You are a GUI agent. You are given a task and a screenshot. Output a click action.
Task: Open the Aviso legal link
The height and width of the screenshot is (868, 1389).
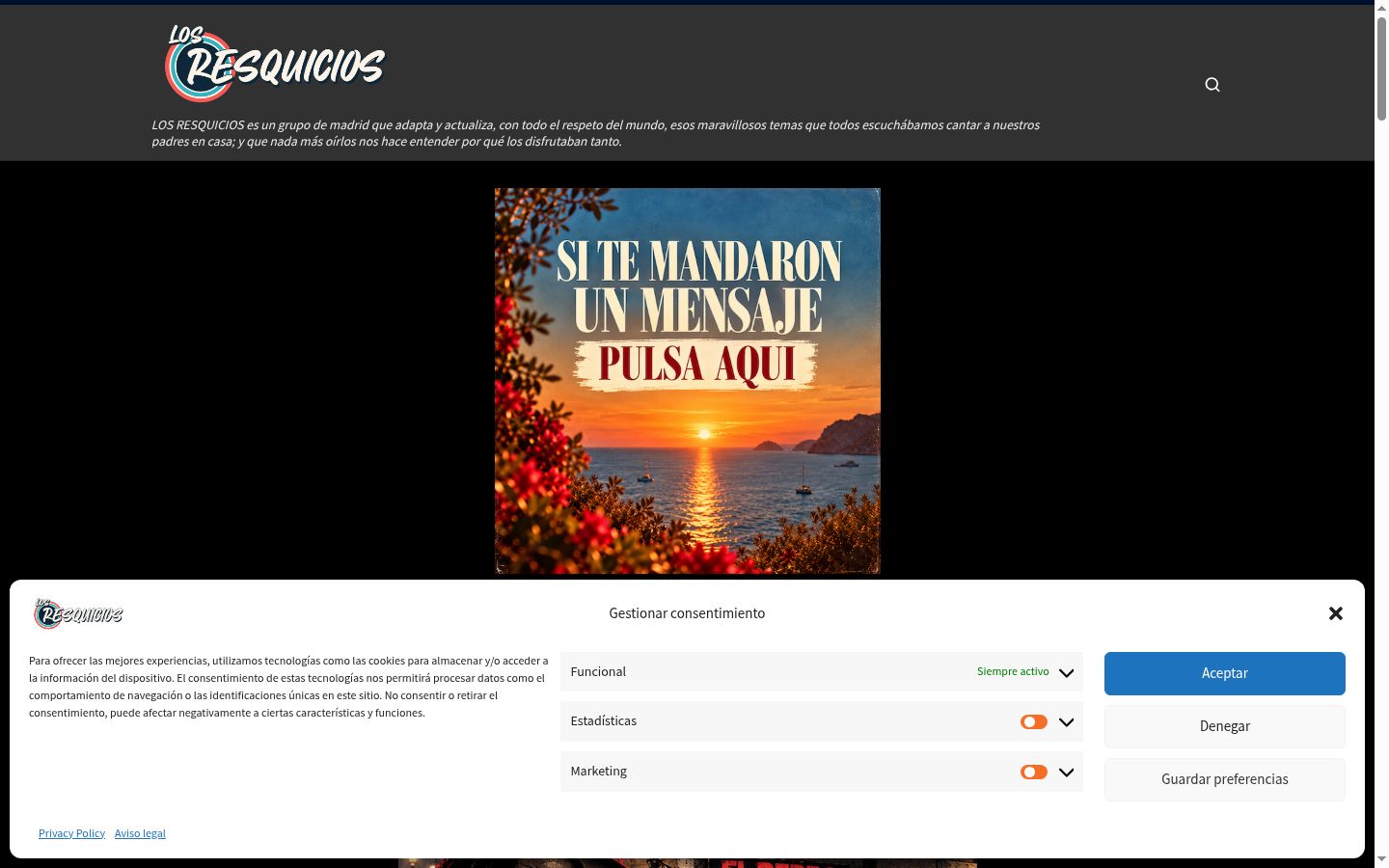[x=140, y=833]
